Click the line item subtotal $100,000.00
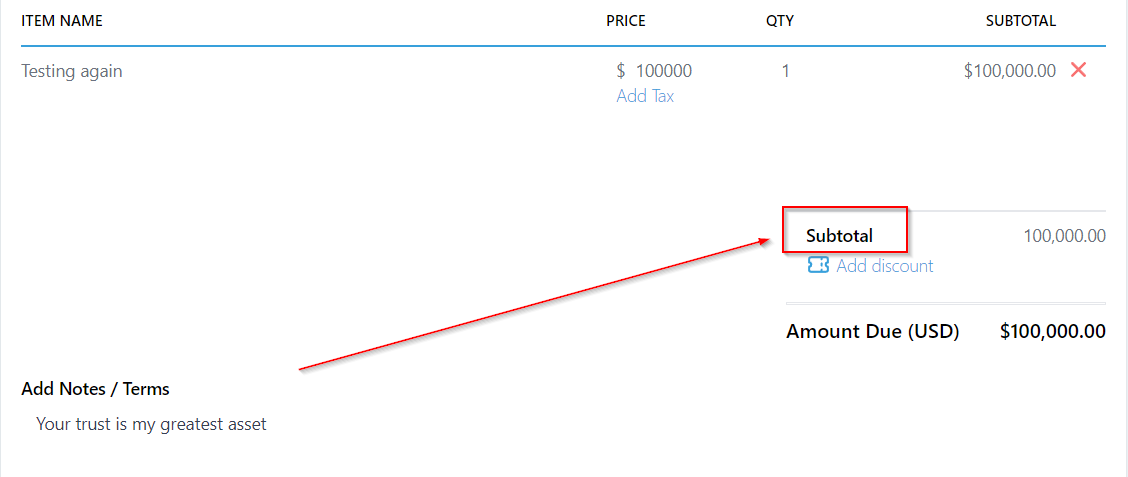Viewport: 1128px width, 477px height. click(1009, 71)
